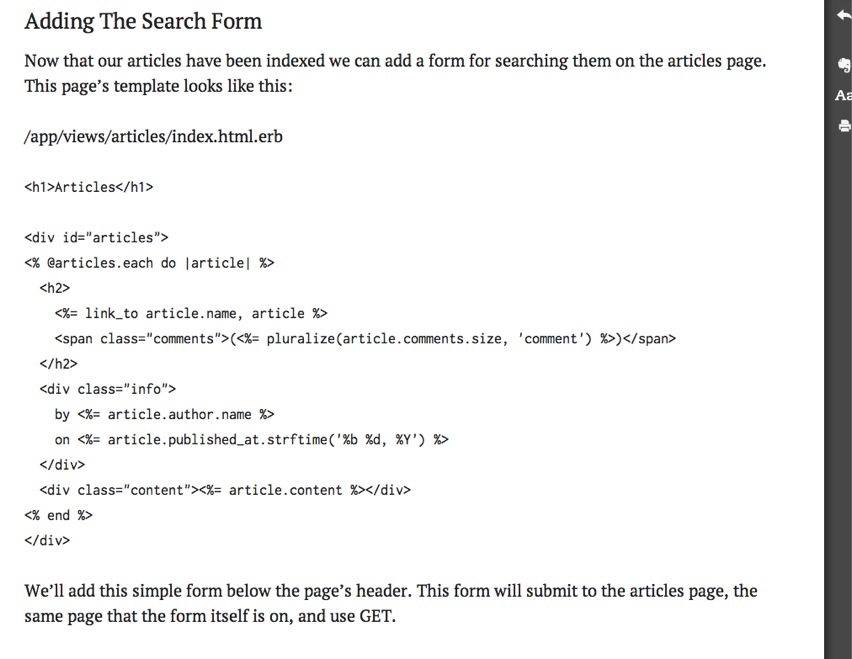Screen dimensions: 852x659
Task: Click the published_at.strftime code line
Action: (x=252, y=440)
